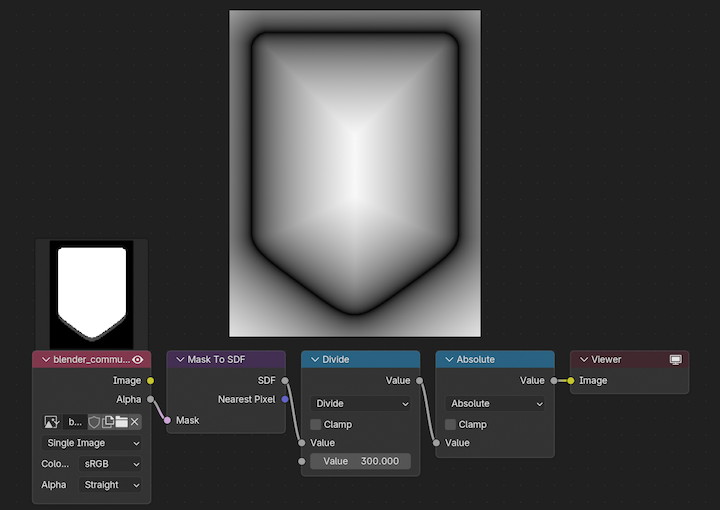Screen dimensions: 720x510
Task: Click the Value 300.000 field
Action: [361, 461]
